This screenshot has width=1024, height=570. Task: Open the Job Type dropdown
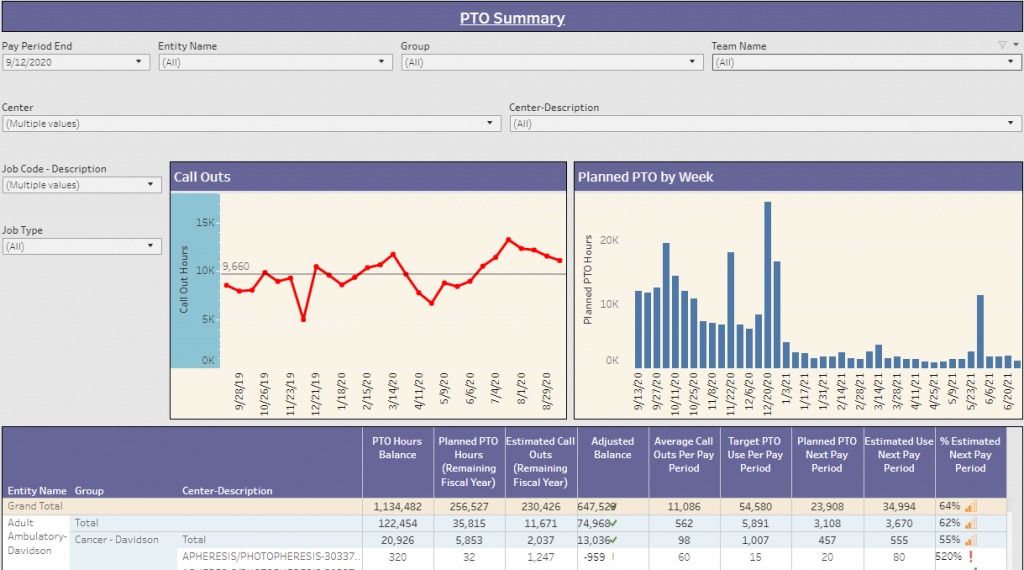(x=151, y=246)
